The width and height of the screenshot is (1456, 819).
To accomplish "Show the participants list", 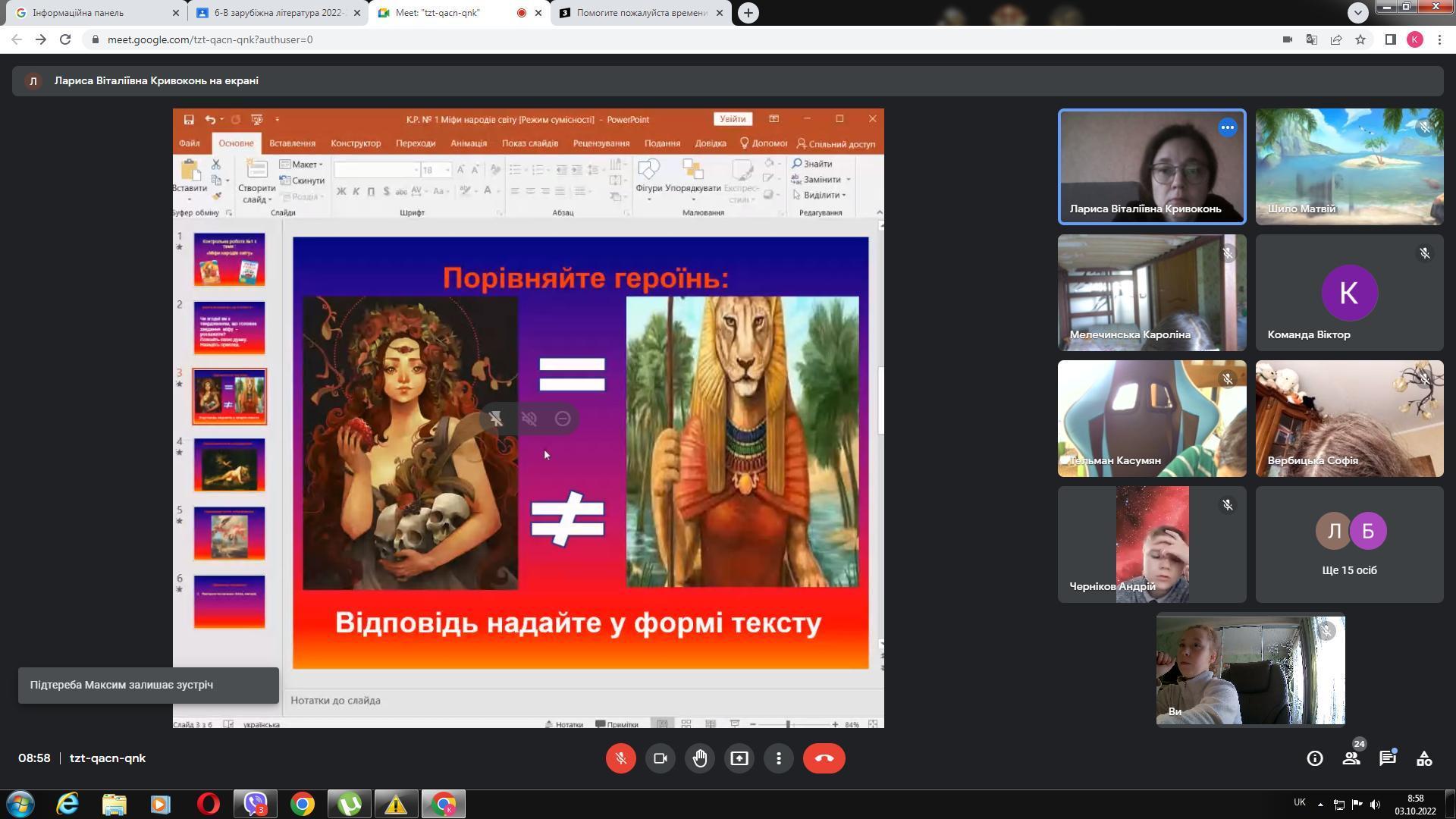I will tap(1351, 758).
